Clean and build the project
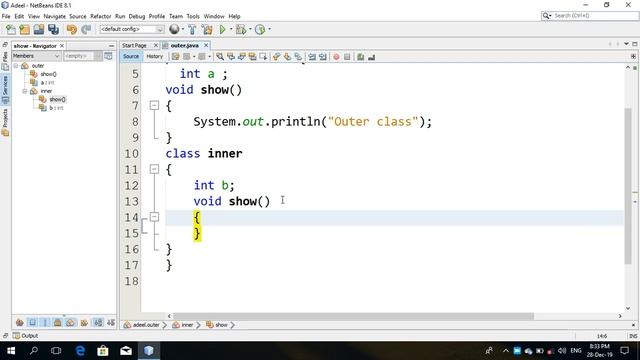 coord(207,29)
